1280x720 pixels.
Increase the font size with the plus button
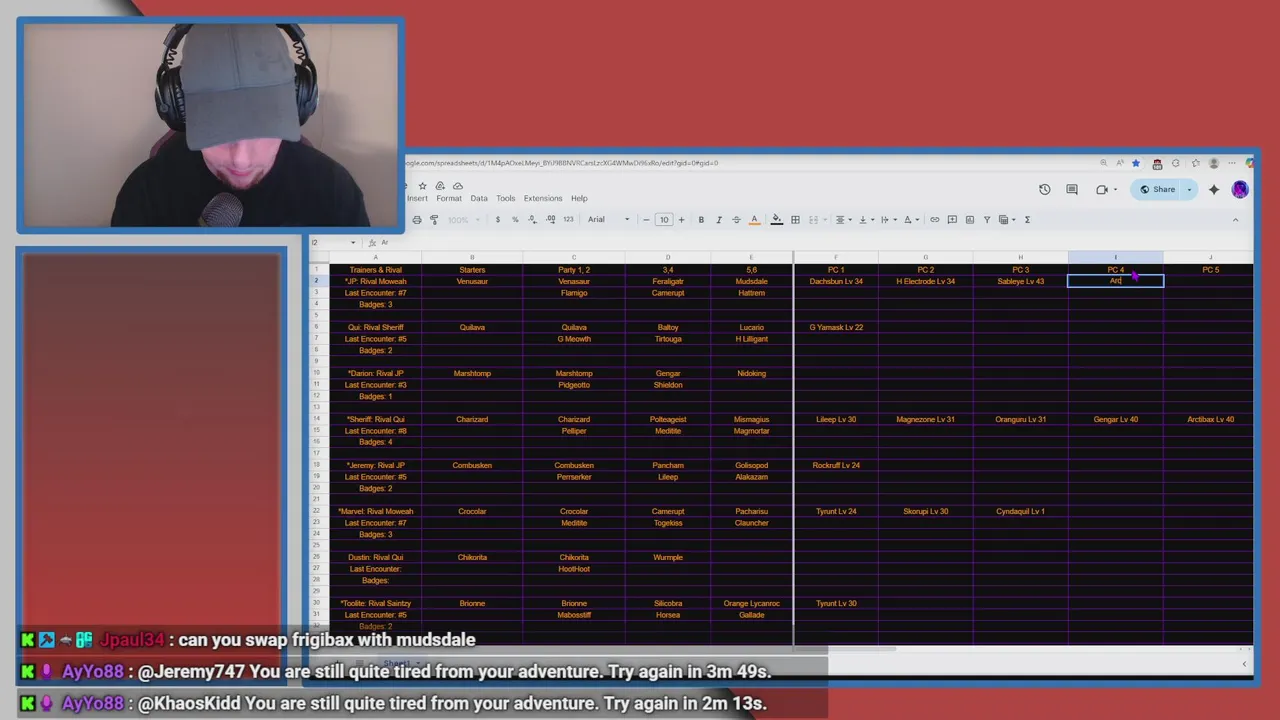pyautogui.click(x=681, y=219)
